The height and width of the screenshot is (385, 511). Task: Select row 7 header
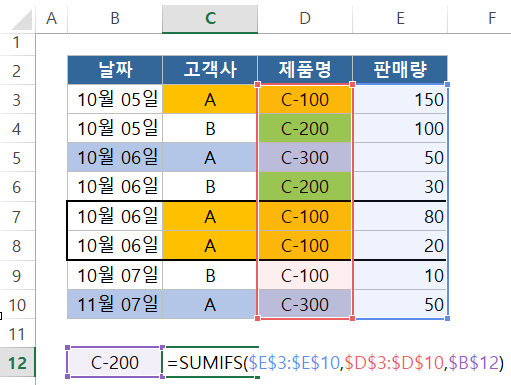pos(17,216)
